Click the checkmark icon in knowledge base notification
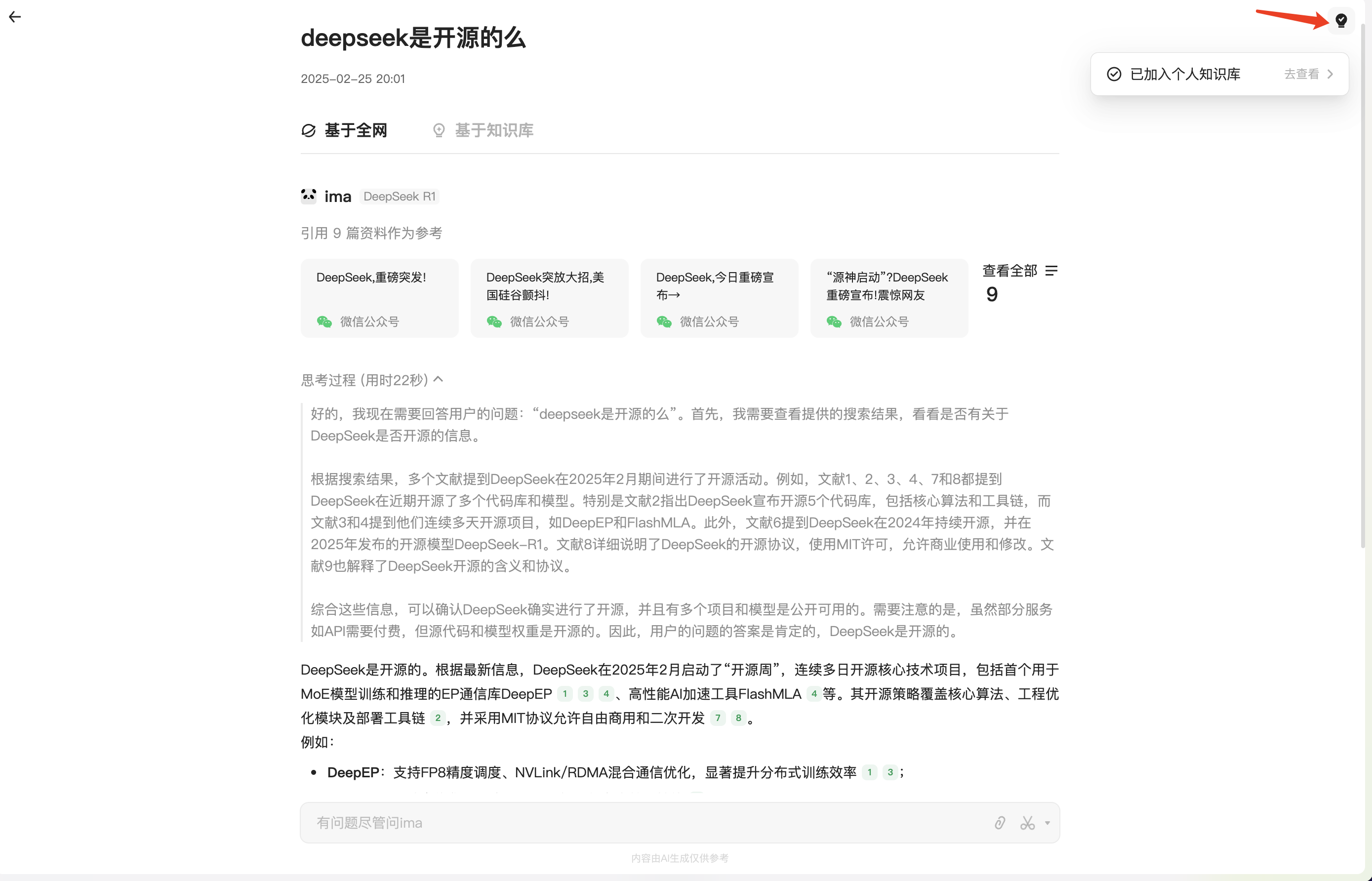The height and width of the screenshot is (881, 1372). (1113, 75)
